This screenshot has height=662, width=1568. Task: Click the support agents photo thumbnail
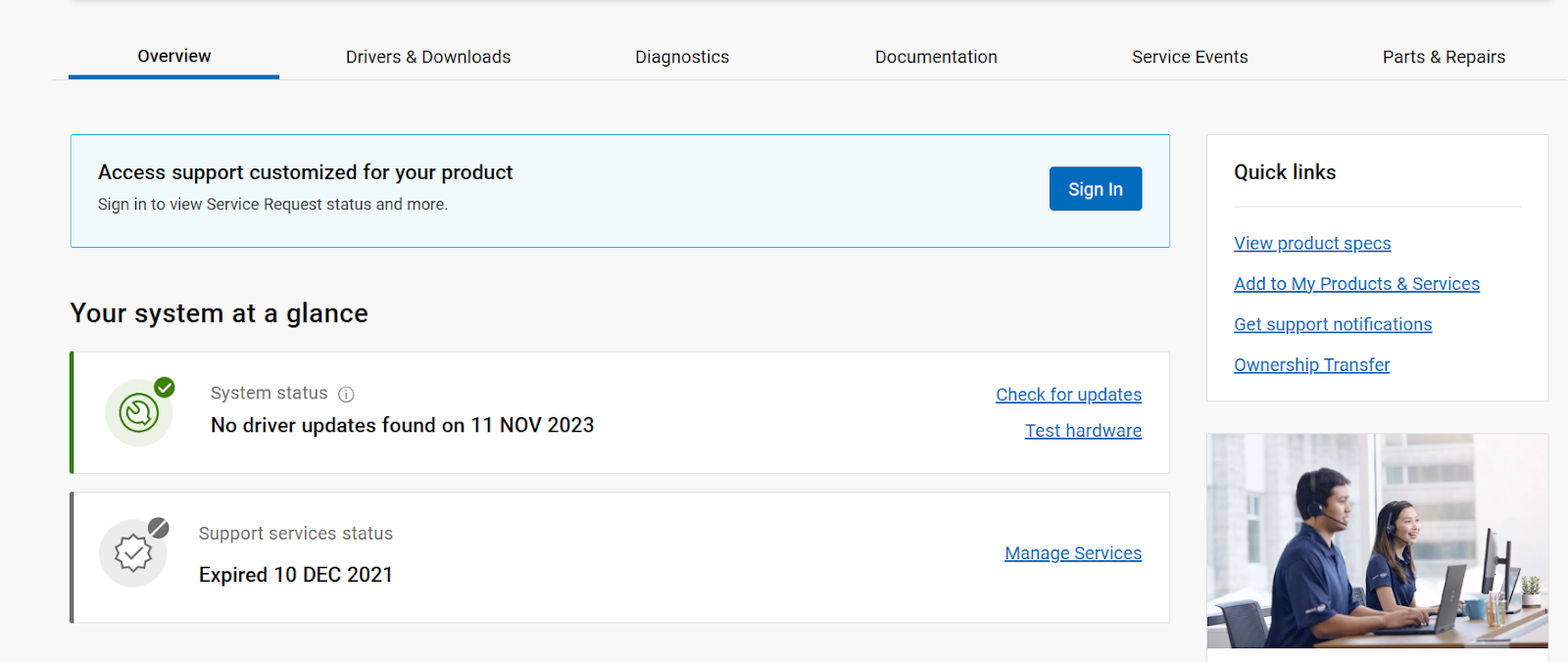coord(1377,541)
